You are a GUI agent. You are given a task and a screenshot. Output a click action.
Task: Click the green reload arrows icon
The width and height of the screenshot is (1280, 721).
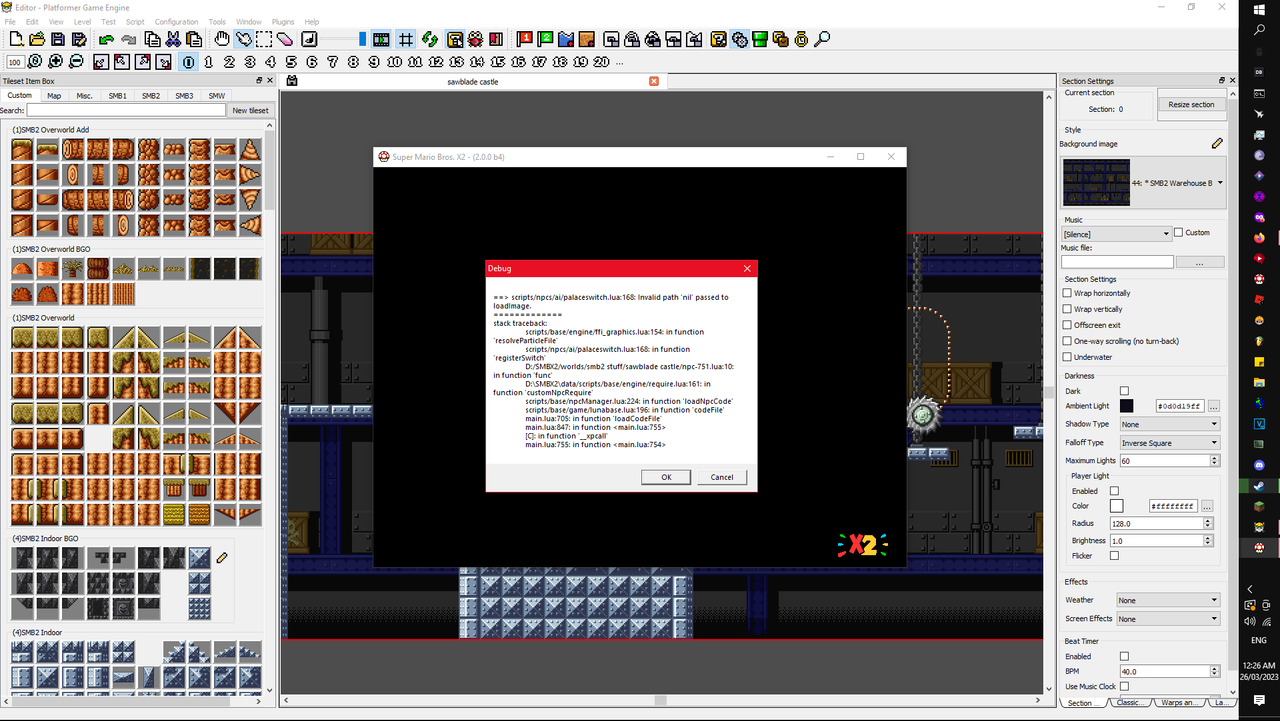(x=429, y=39)
